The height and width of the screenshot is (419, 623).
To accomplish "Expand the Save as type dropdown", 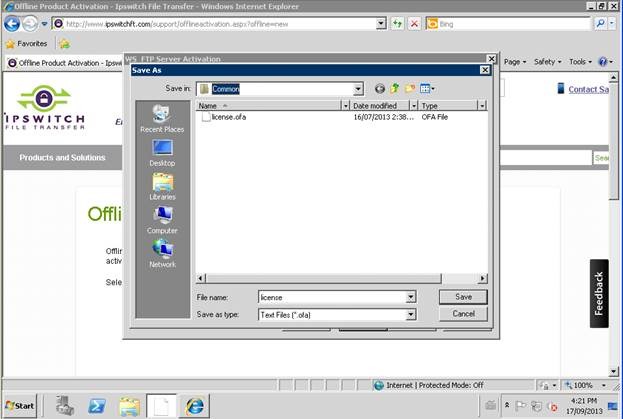I will pyautogui.click(x=411, y=315).
